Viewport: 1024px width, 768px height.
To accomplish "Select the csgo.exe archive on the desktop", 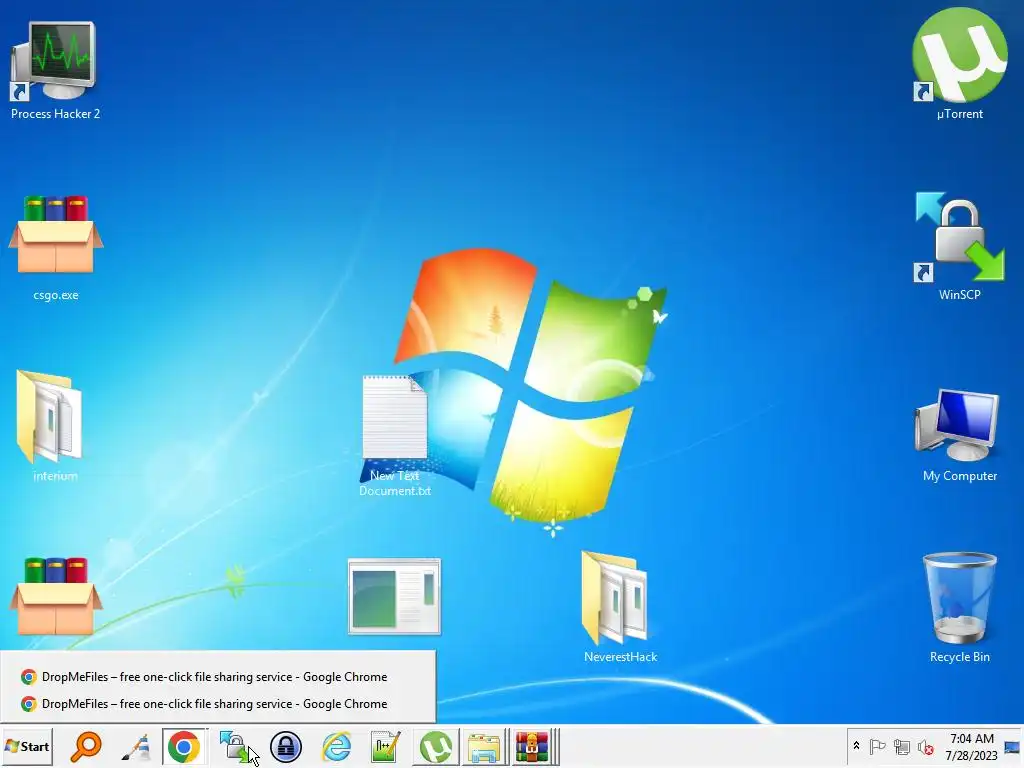I will (x=56, y=248).
